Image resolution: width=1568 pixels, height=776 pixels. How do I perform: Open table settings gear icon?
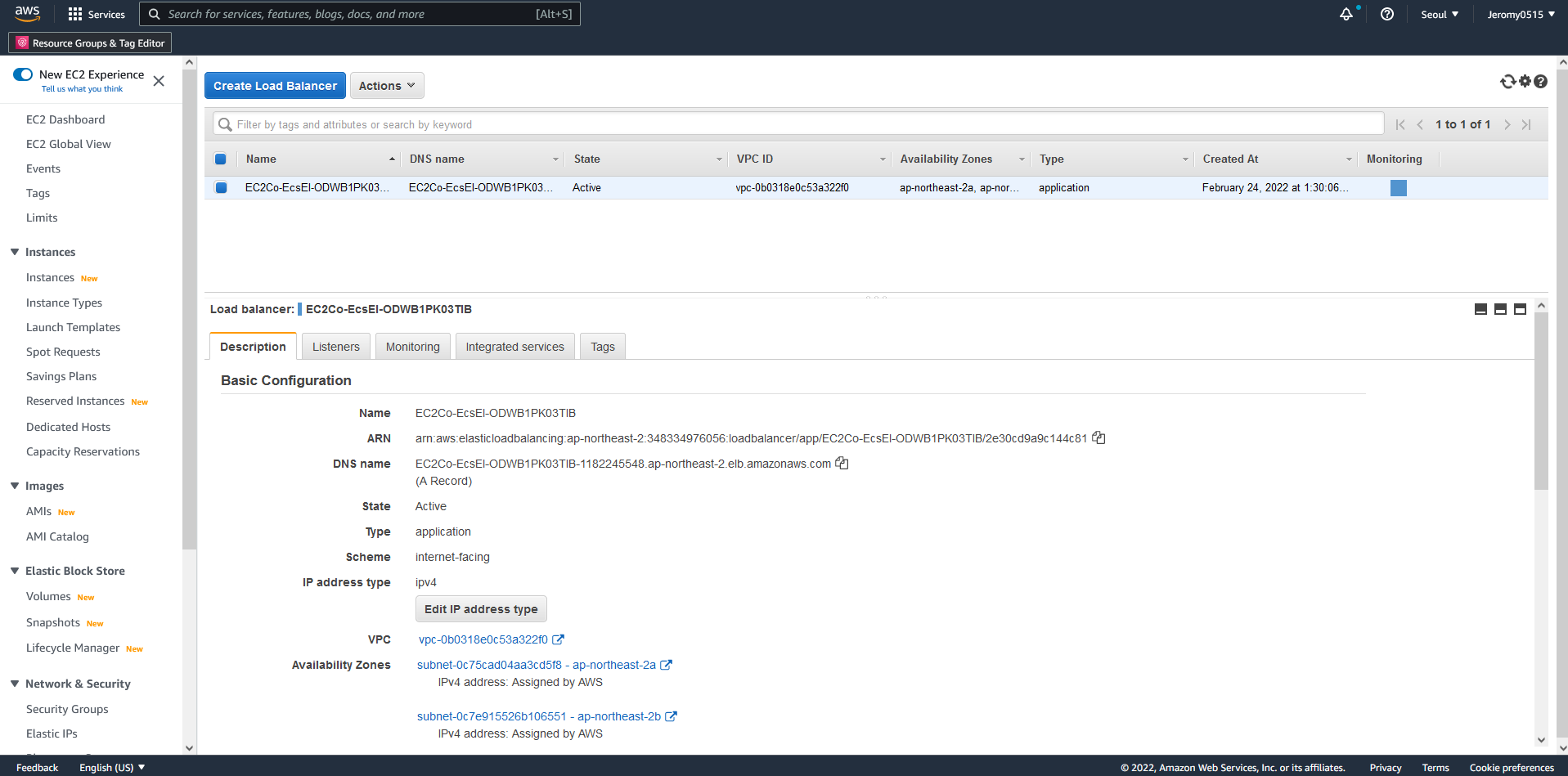point(1525,81)
